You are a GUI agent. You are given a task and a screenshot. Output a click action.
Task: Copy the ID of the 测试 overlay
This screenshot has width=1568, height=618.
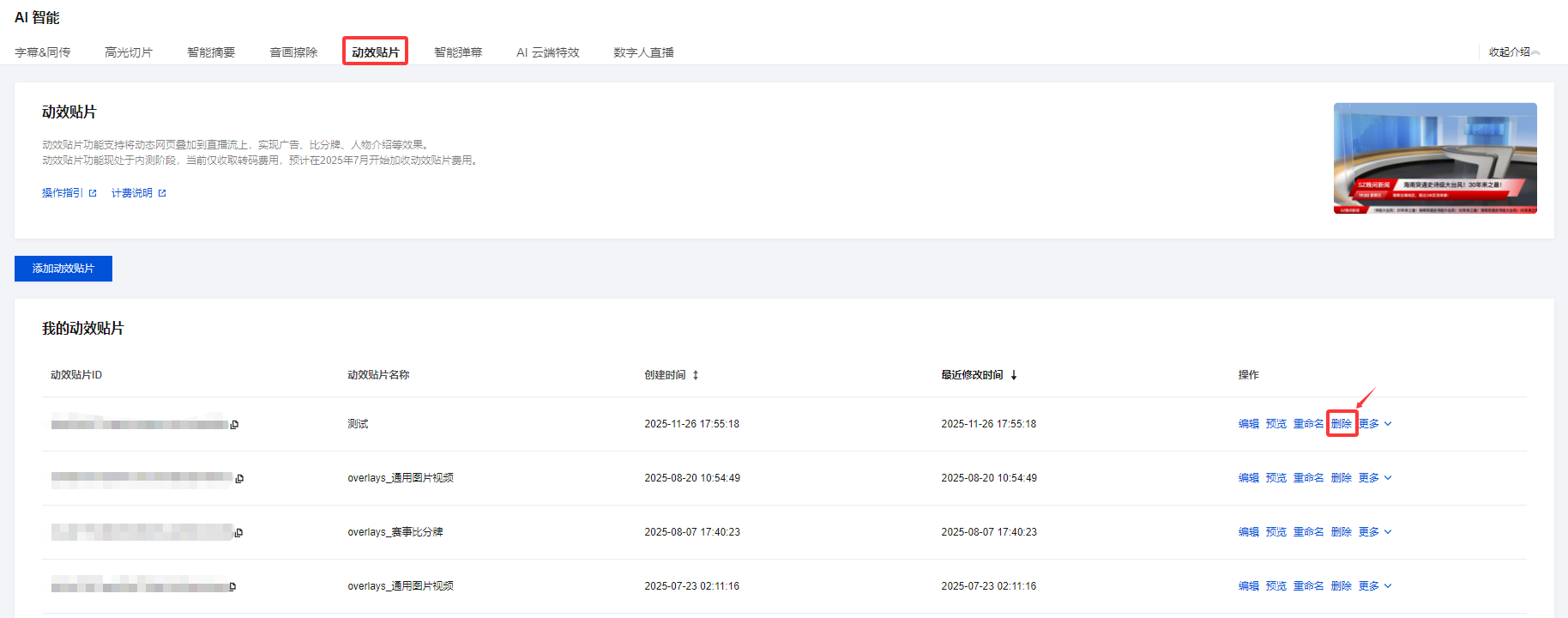tap(234, 425)
